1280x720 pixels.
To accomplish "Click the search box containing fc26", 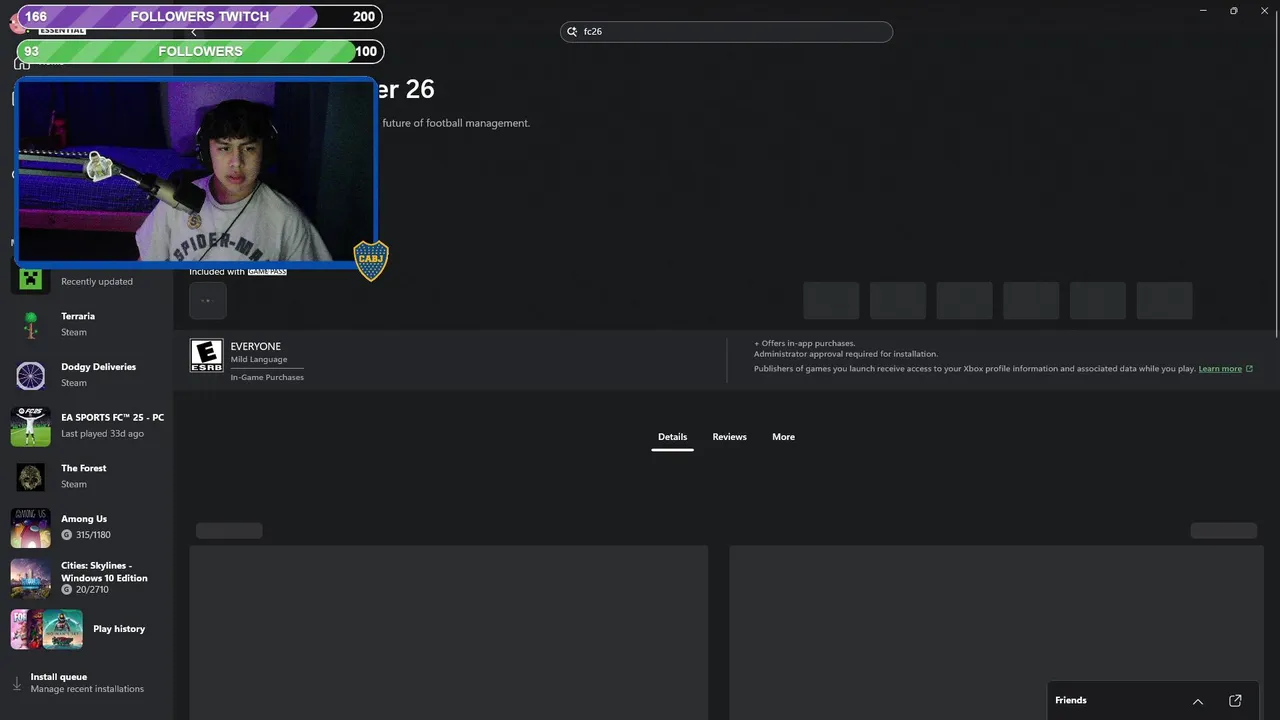I will pos(726,32).
